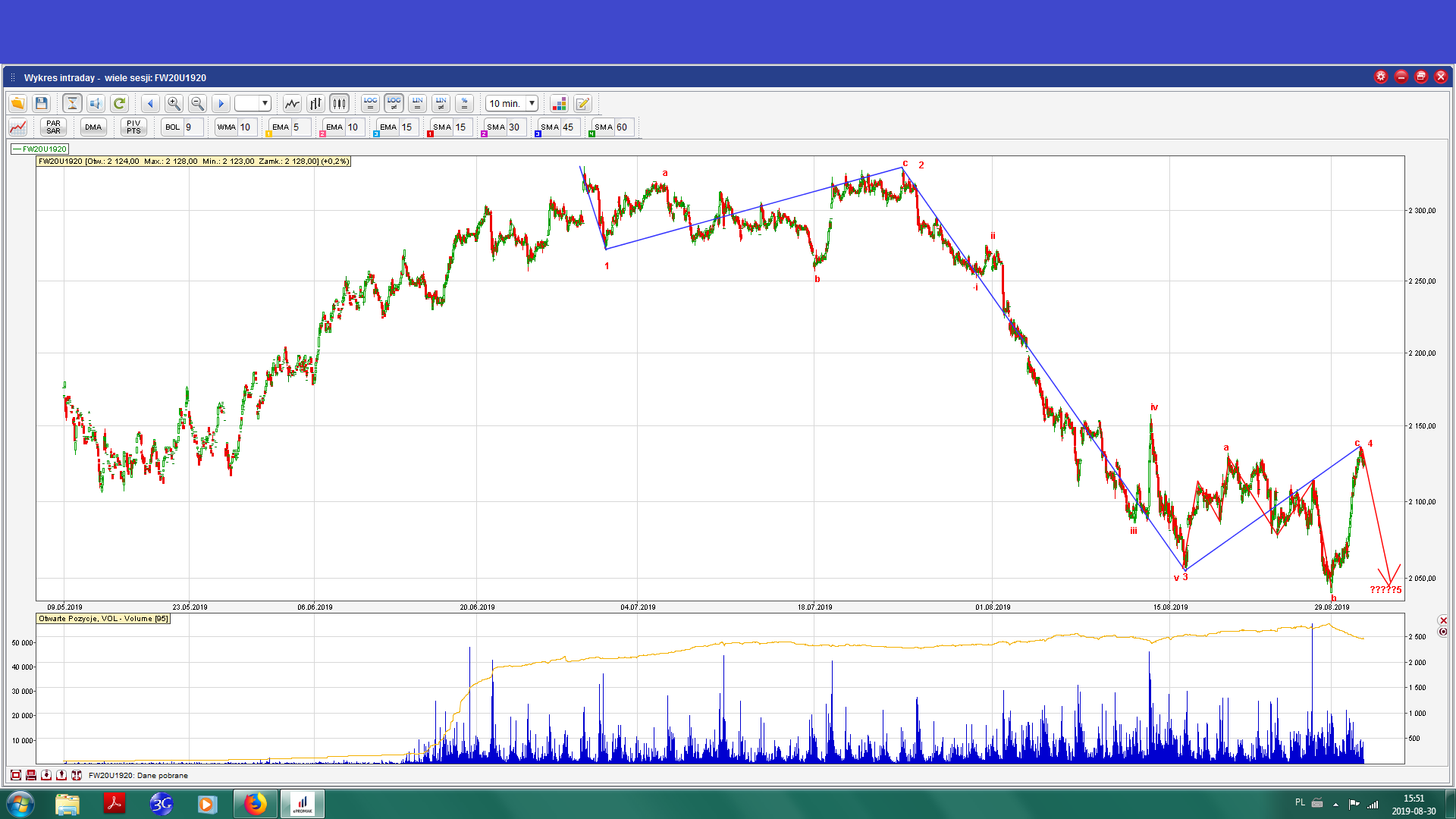Click the save chart floppy icon
1456x819 pixels.
click(x=42, y=104)
